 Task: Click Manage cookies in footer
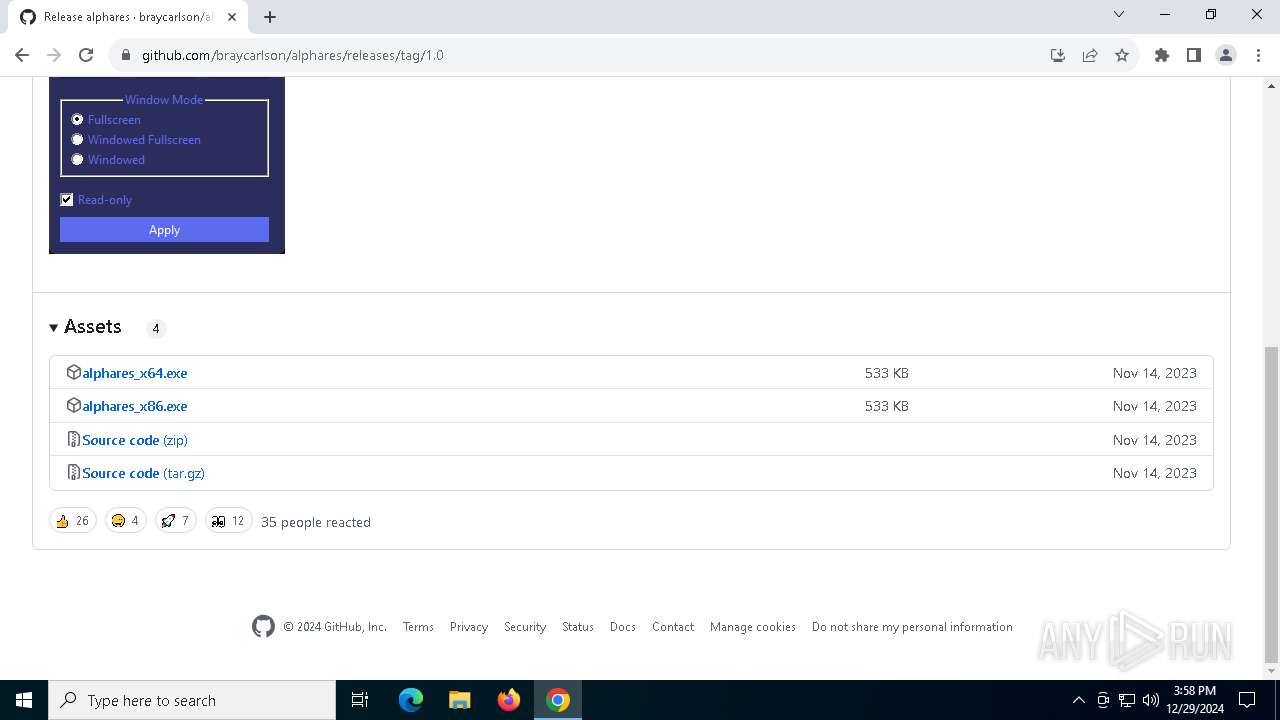click(753, 627)
